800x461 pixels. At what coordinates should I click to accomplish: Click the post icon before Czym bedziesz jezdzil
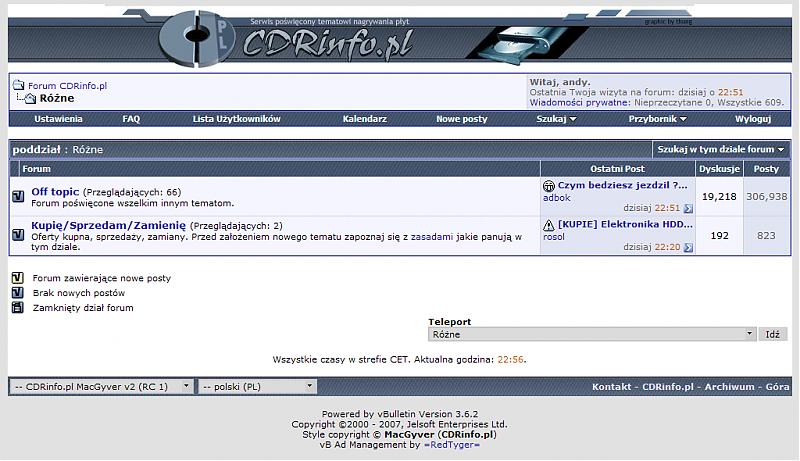(548, 186)
